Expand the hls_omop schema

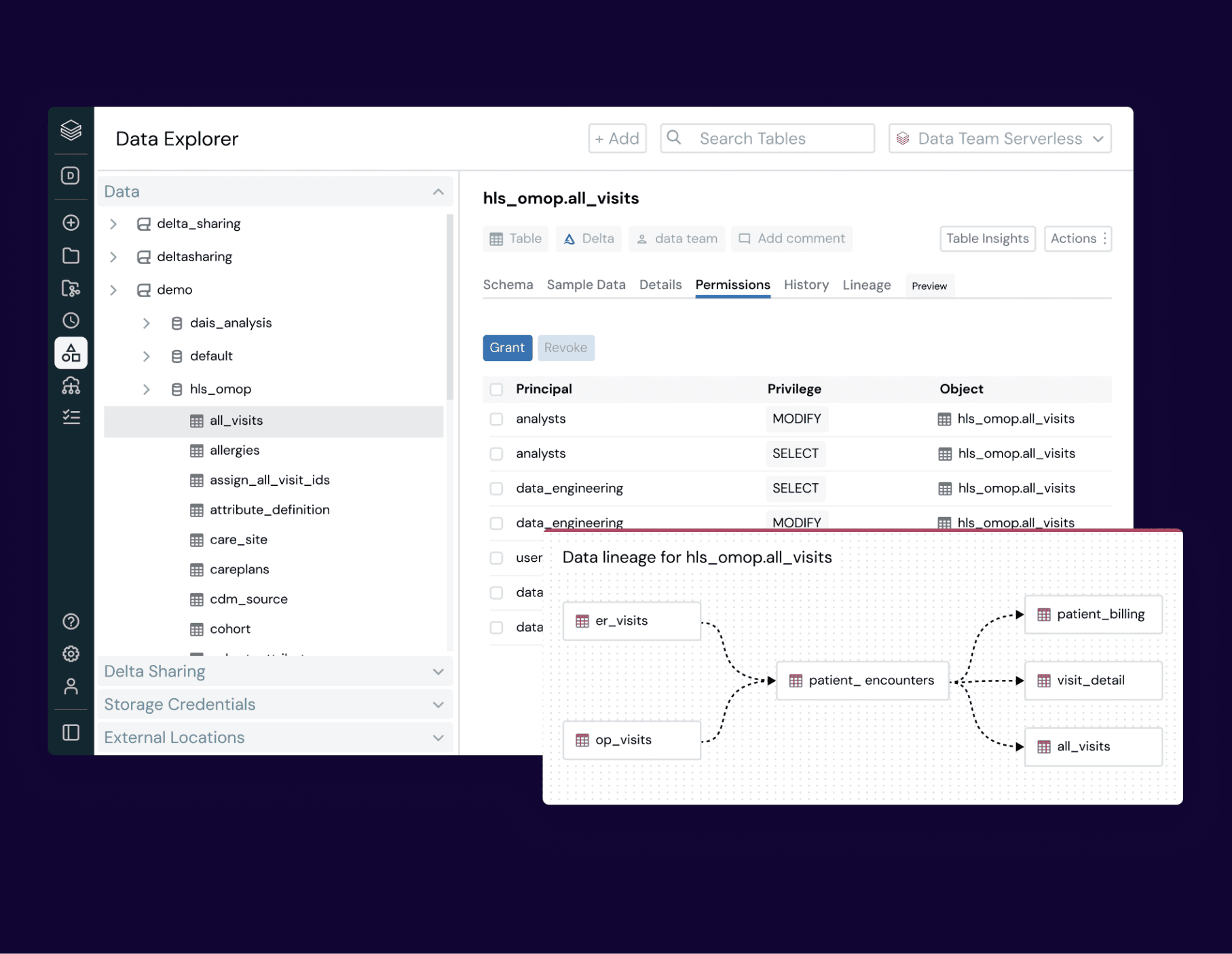pos(146,389)
